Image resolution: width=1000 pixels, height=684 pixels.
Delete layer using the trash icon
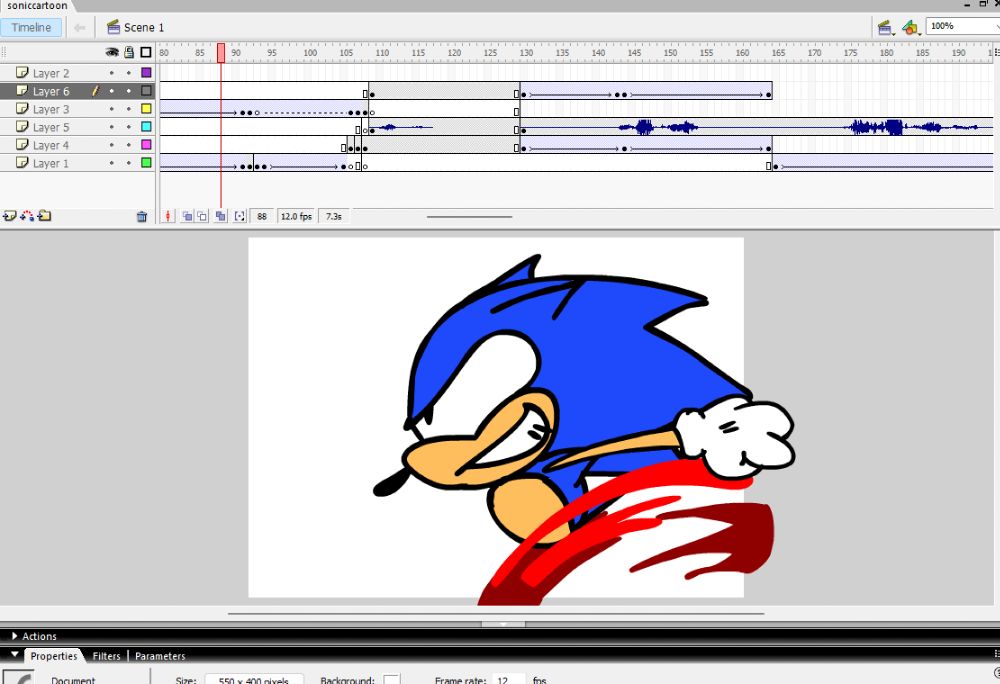pos(142,217)
